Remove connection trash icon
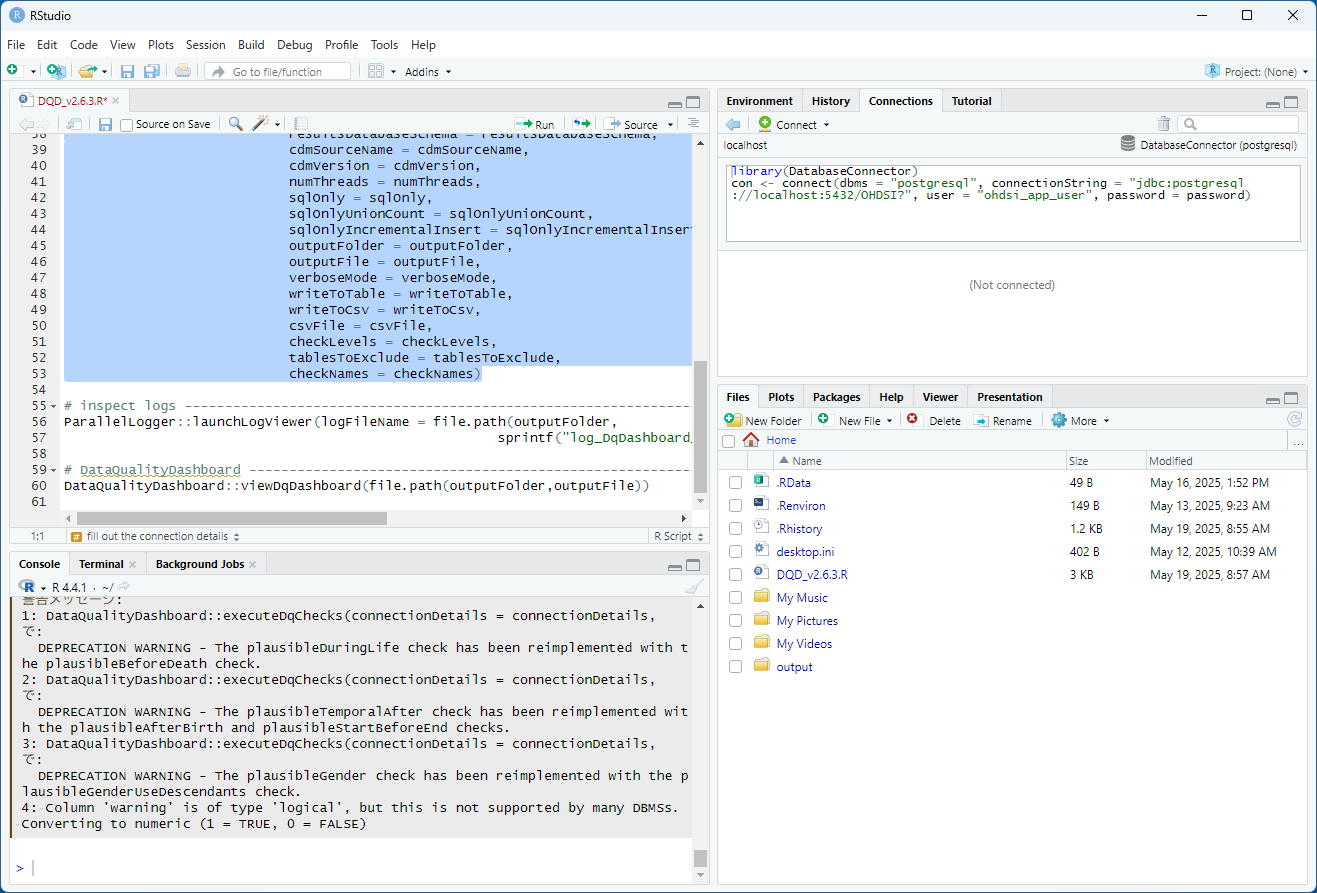This screenshot has height=893, width=1317. 1164,124
